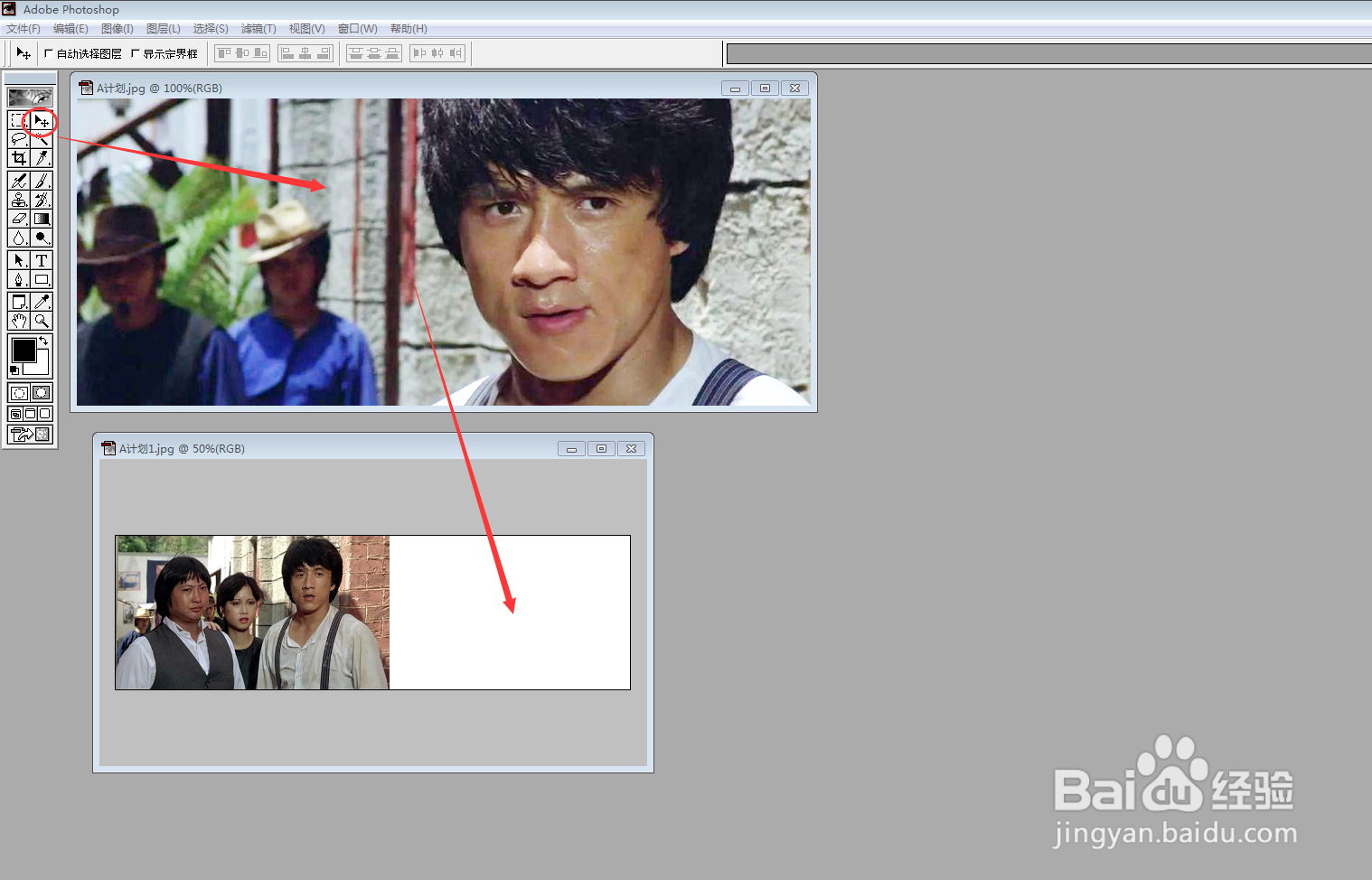Select the Magic Wand tool
1372x880 pixels.
[42, 139]
